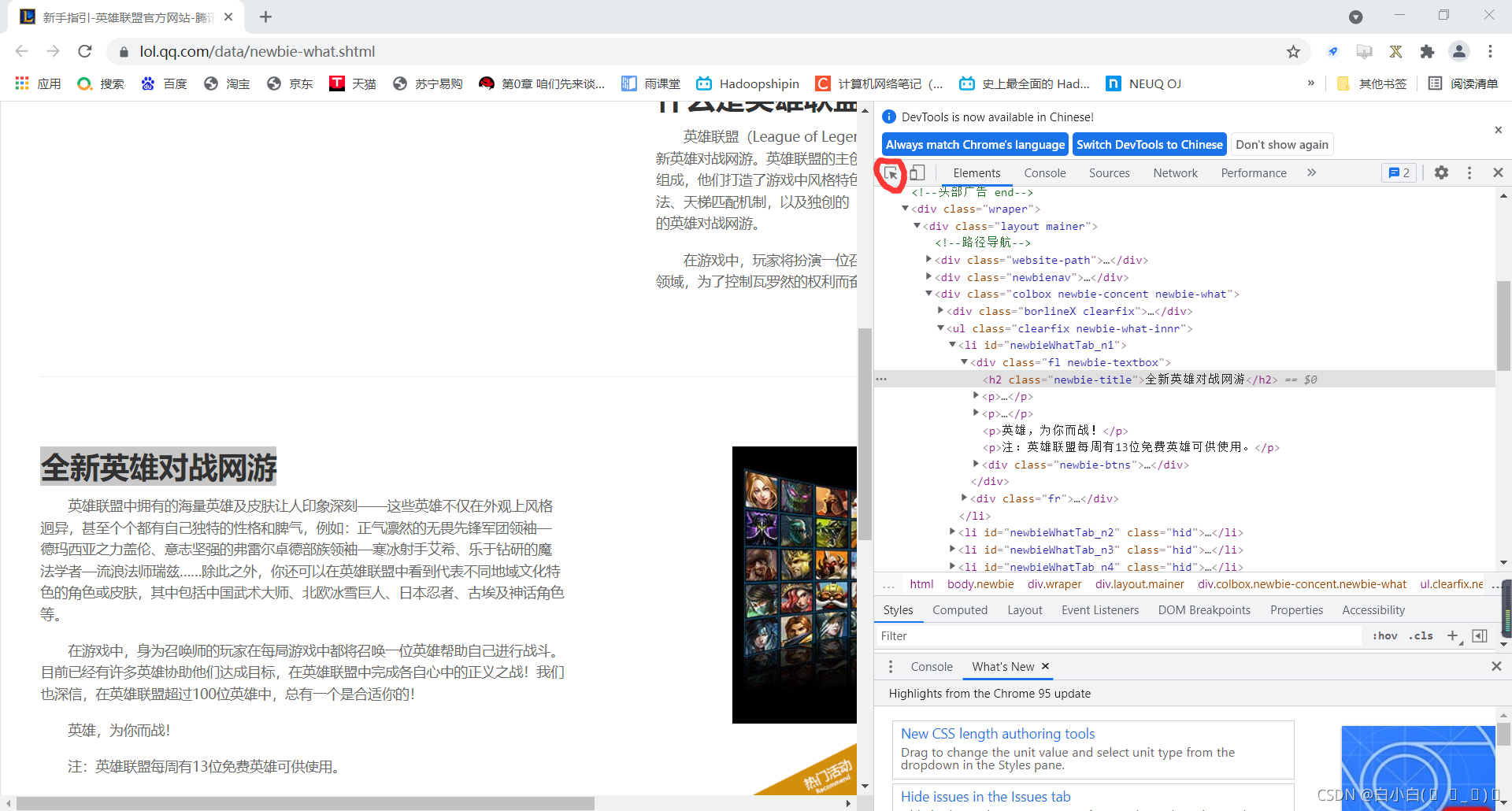Click div.layout.mainer breadcrumb
The image size is (1512, 811).
[x=1140, y=583]
